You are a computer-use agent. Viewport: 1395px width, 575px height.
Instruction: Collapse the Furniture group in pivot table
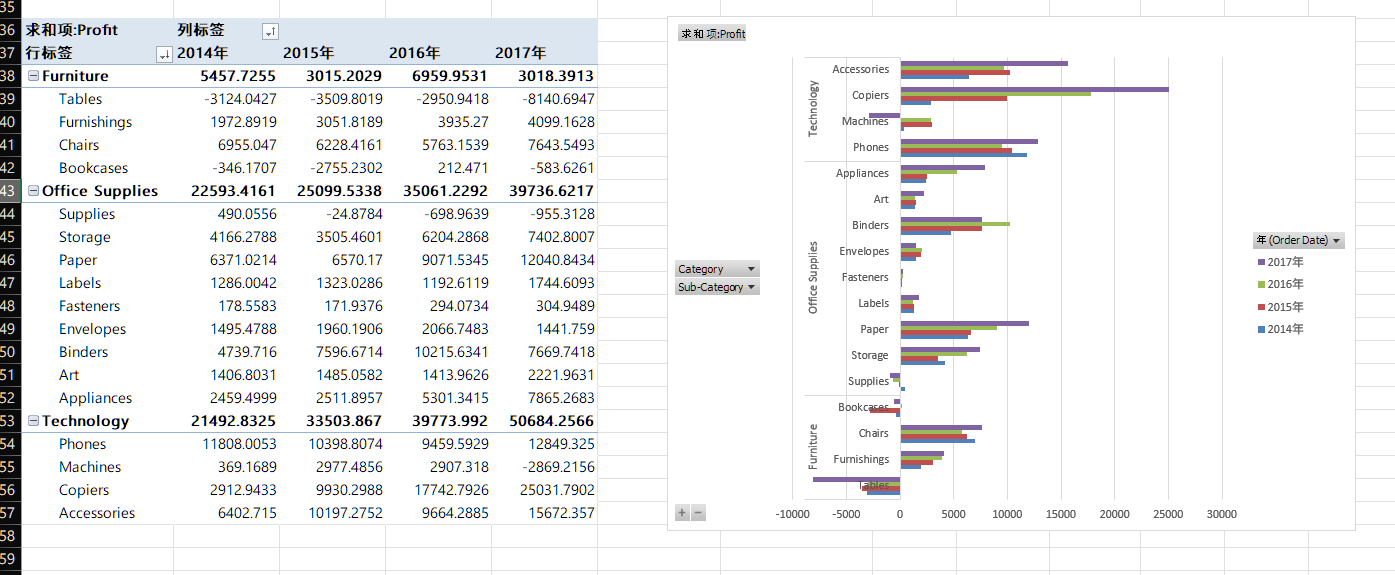[34, 76]
